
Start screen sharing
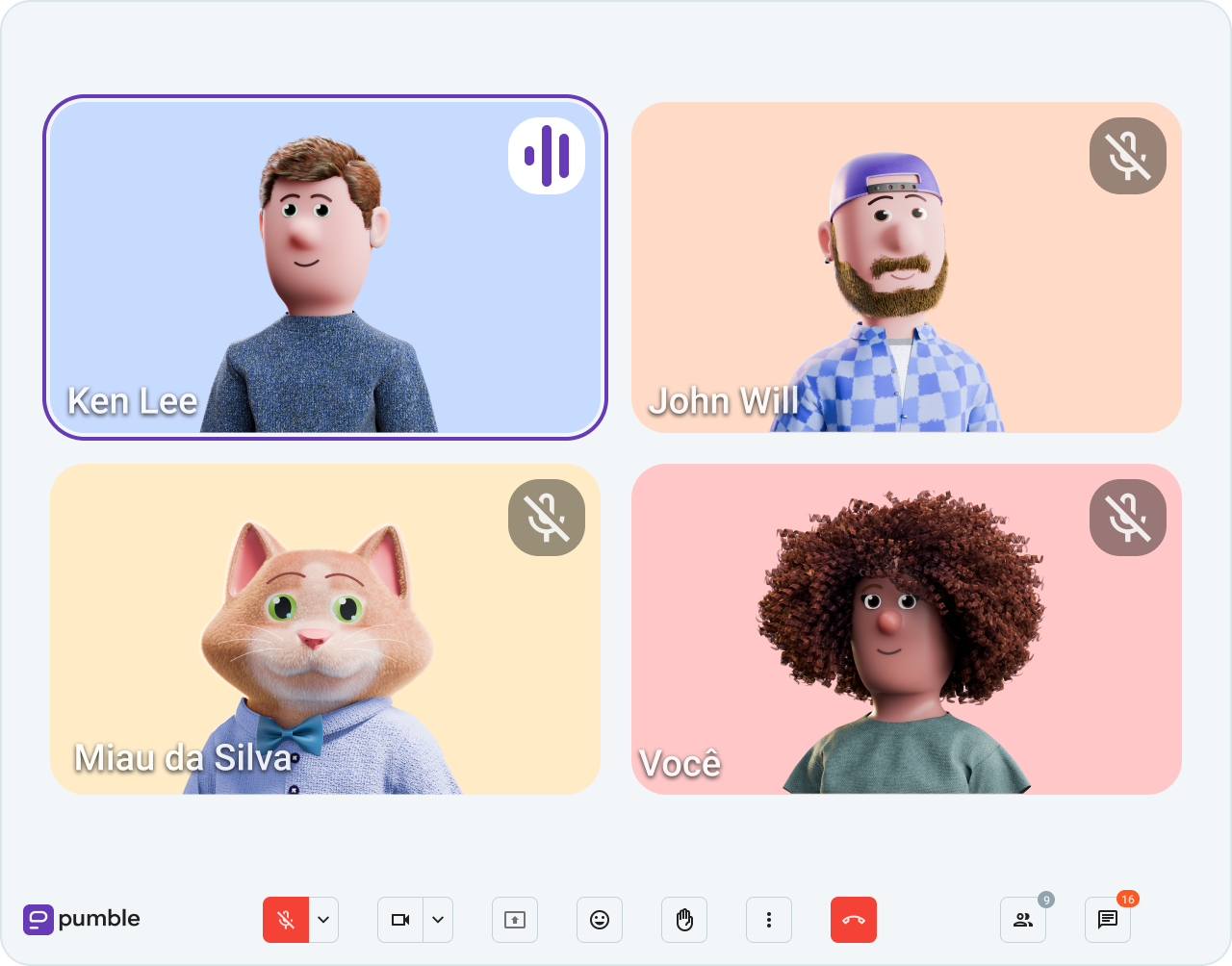tap(515, 920)
